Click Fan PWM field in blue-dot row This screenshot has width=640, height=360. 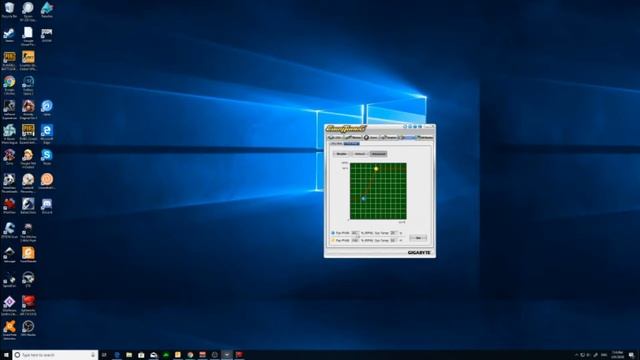tap(355, 233)
